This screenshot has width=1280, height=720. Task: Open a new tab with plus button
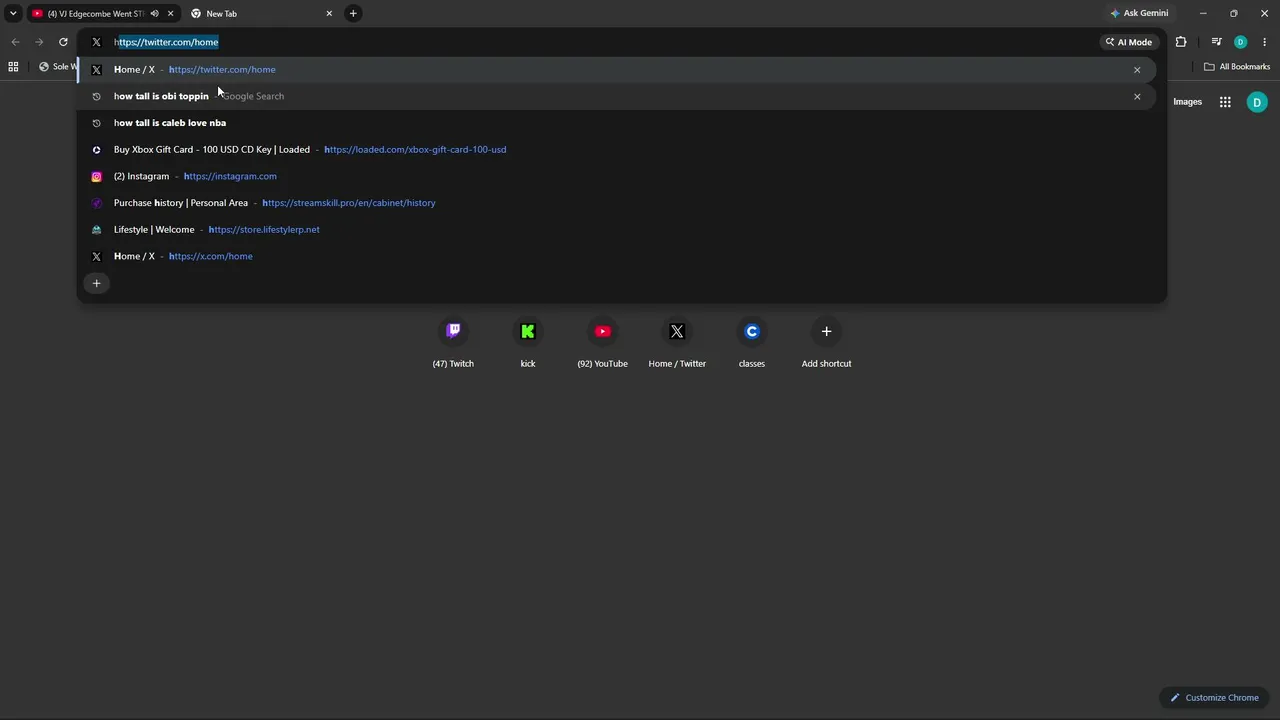tap(353, 13)
